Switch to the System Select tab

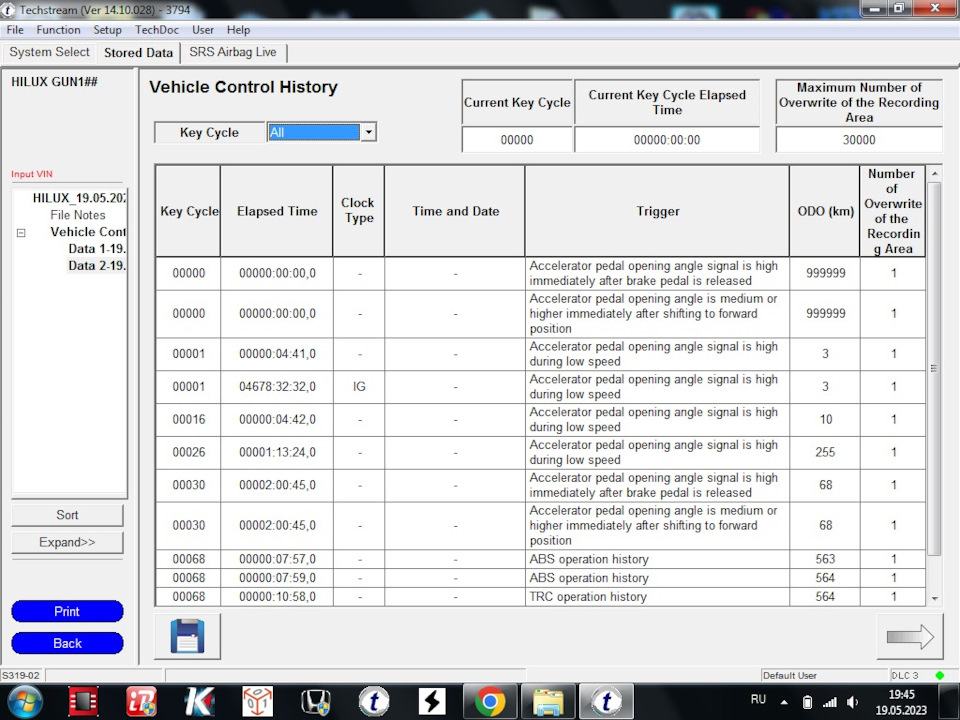pyautogui.click(x=49, y=52)
